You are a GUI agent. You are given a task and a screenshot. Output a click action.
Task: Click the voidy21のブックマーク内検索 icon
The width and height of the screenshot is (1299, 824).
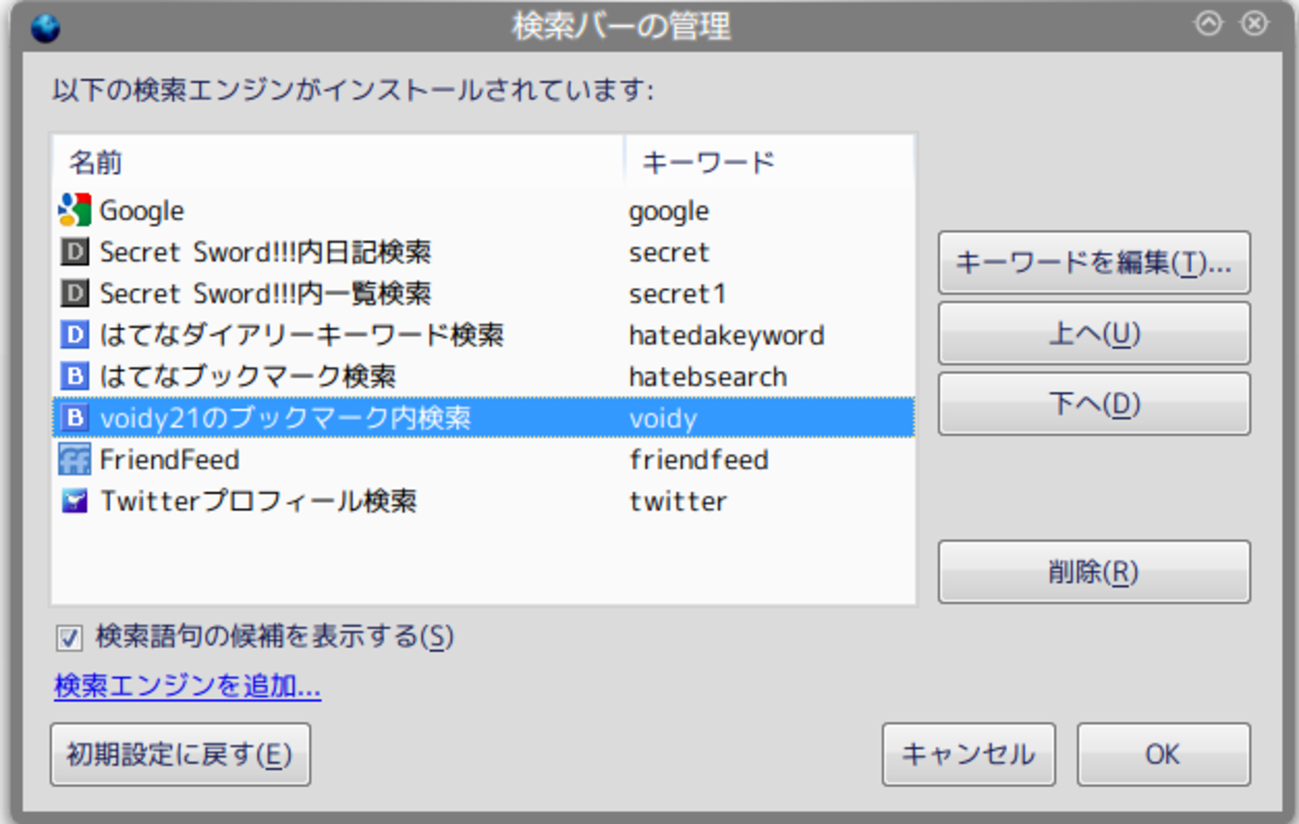tap(75, 417)
